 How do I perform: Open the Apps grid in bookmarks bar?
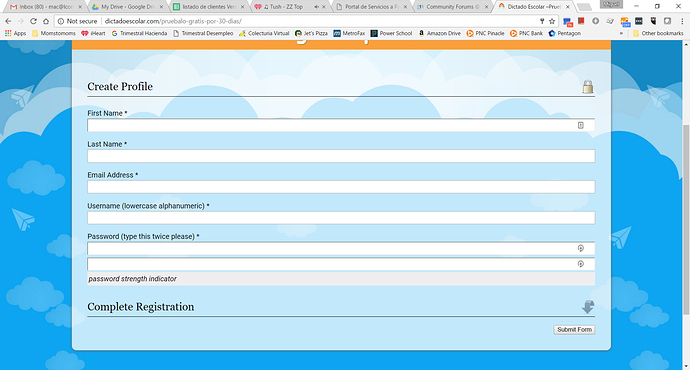click(x=15, y=33)
